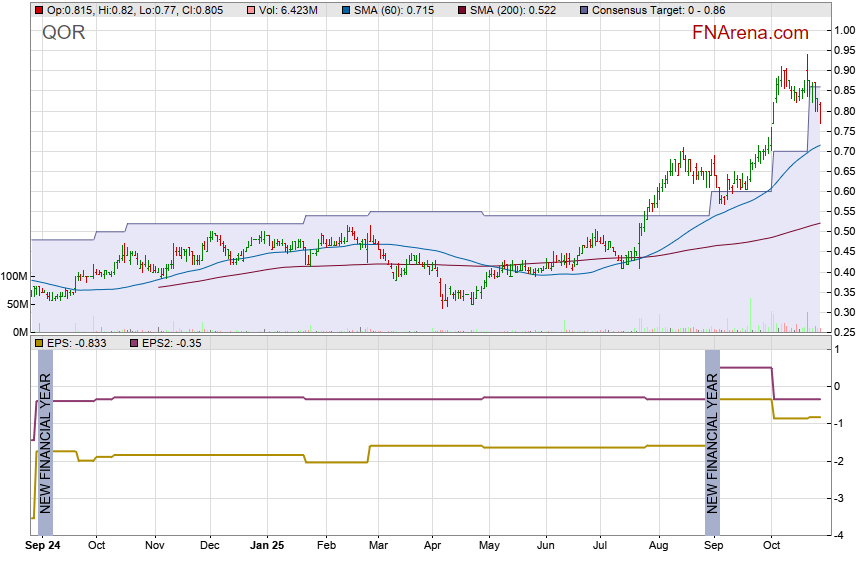The height and width of the screenshot is (566, 859).
Task: Click the maroon SMA (200) legend swatch
Action: (460, 10)
